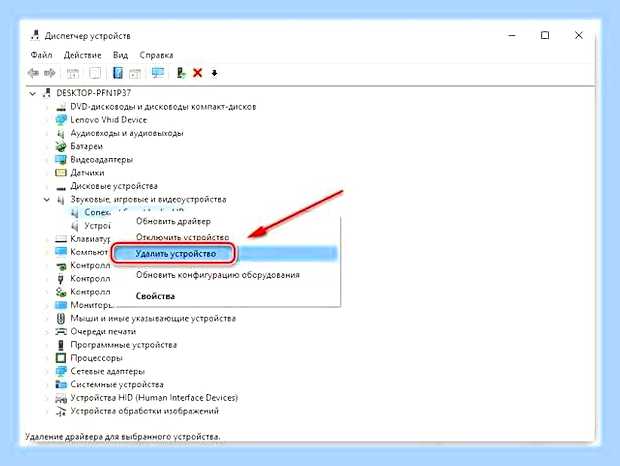Click the Device Manager title bar icon

point(35,35)
